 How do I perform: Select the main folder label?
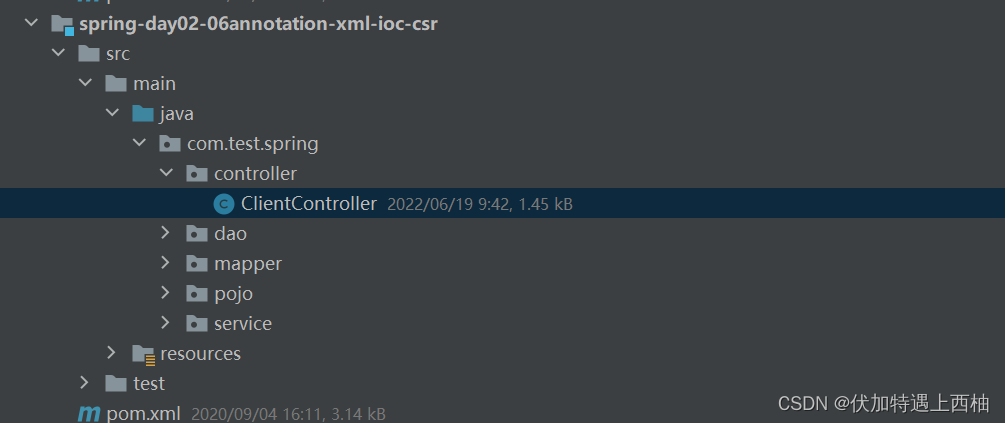coord(154,84)
